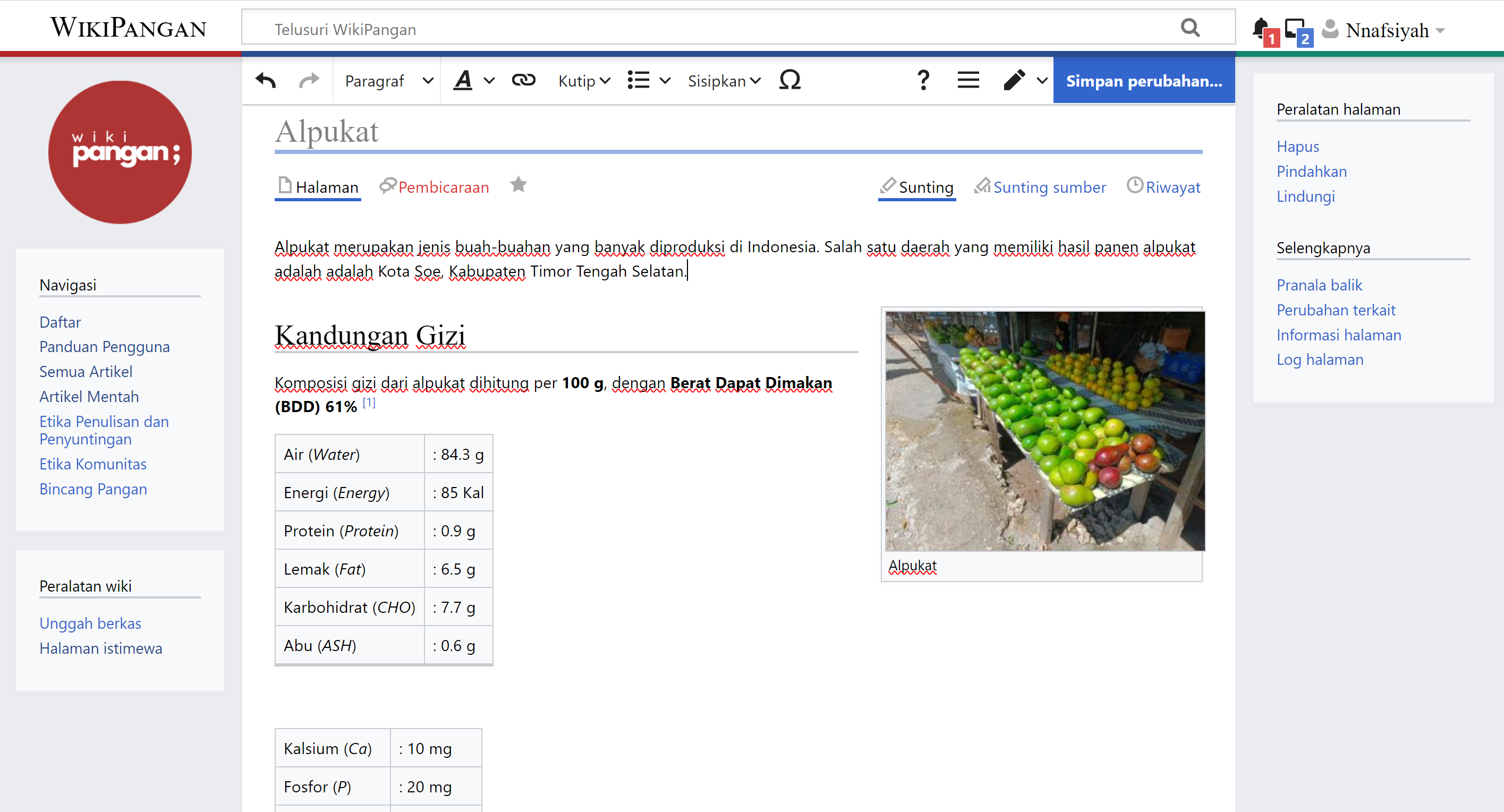
Task: Click the help question mark icon
Action: (x=922, y=80)
